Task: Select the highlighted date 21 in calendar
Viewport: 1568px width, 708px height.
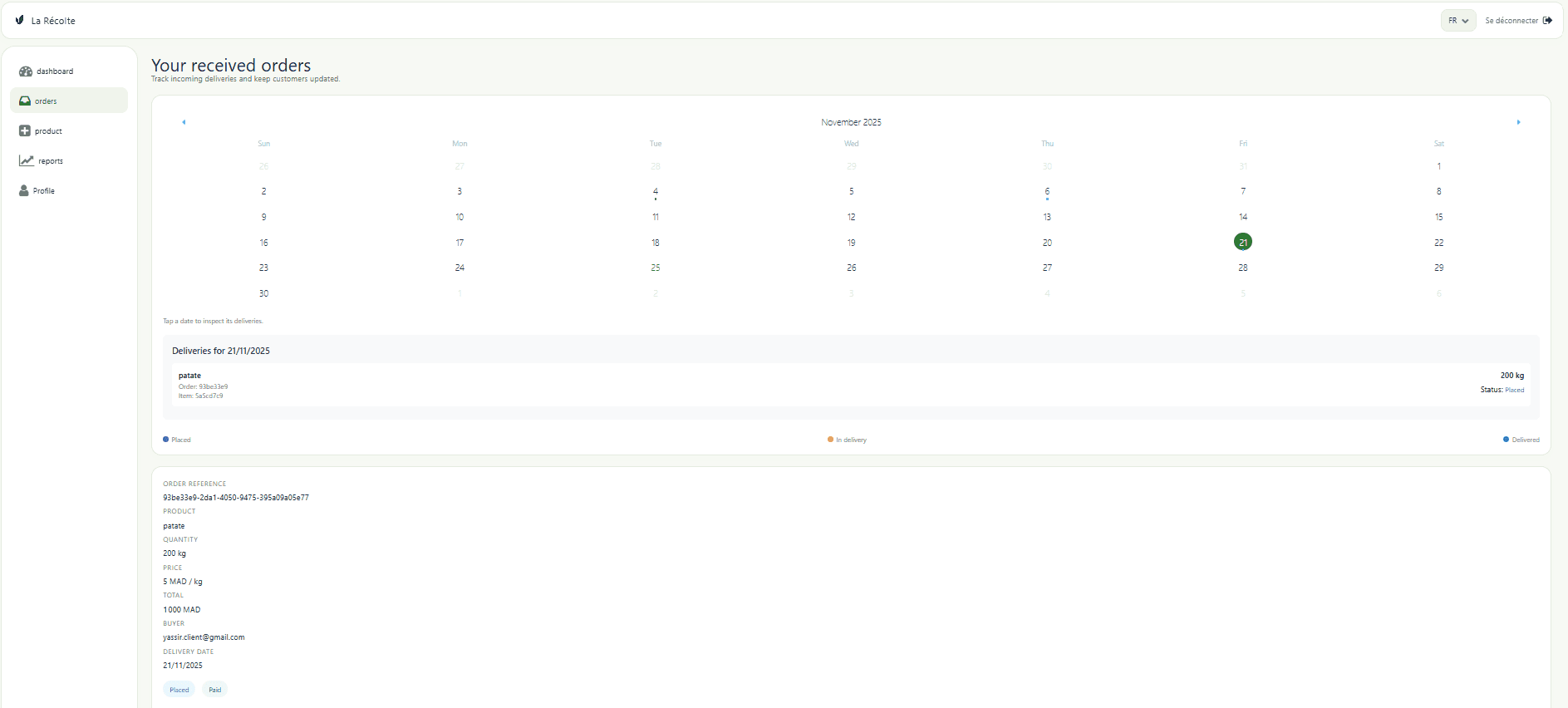Action: [x=1242, y=243]
